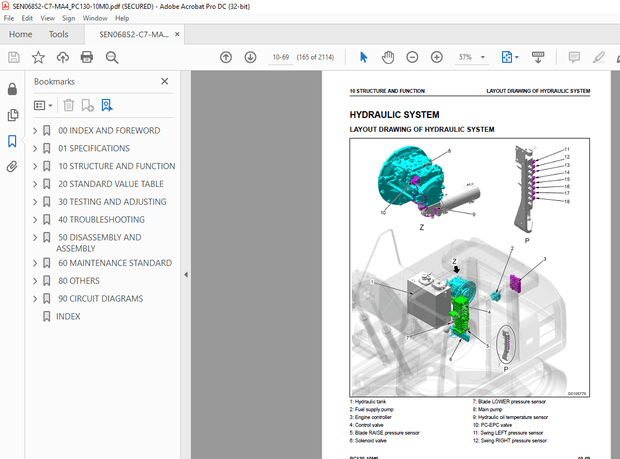620x459 pixels.
Task: Go to next page arrow icon
Action: pyautogui.click(x=250, y=57)
